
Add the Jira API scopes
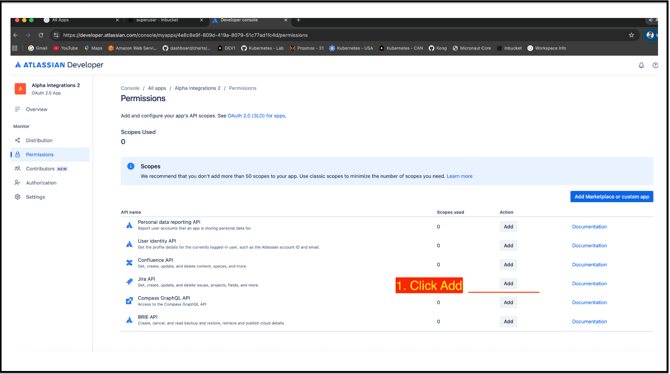508,283
